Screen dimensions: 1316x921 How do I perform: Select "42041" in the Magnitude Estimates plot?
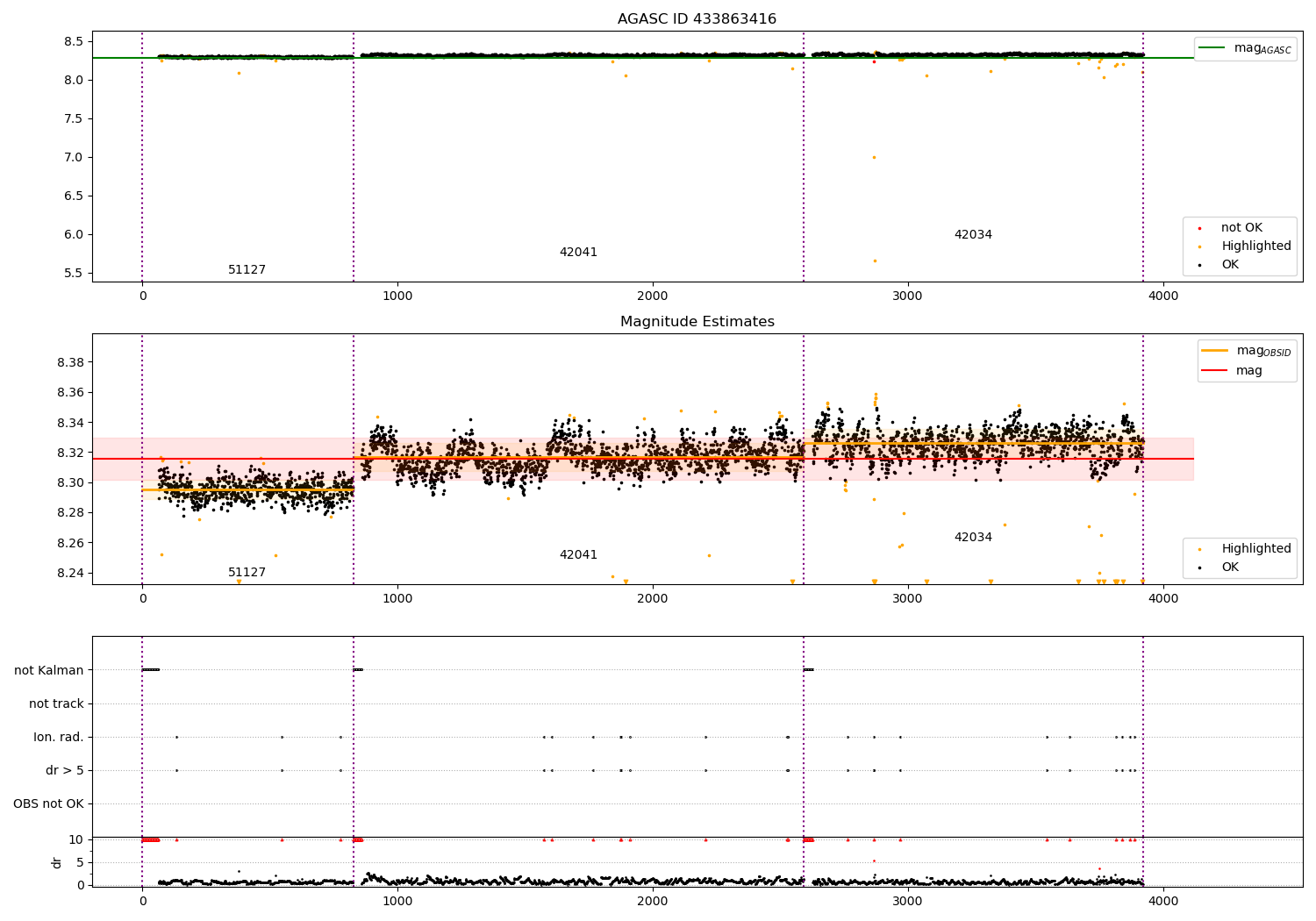coord(578,555)
